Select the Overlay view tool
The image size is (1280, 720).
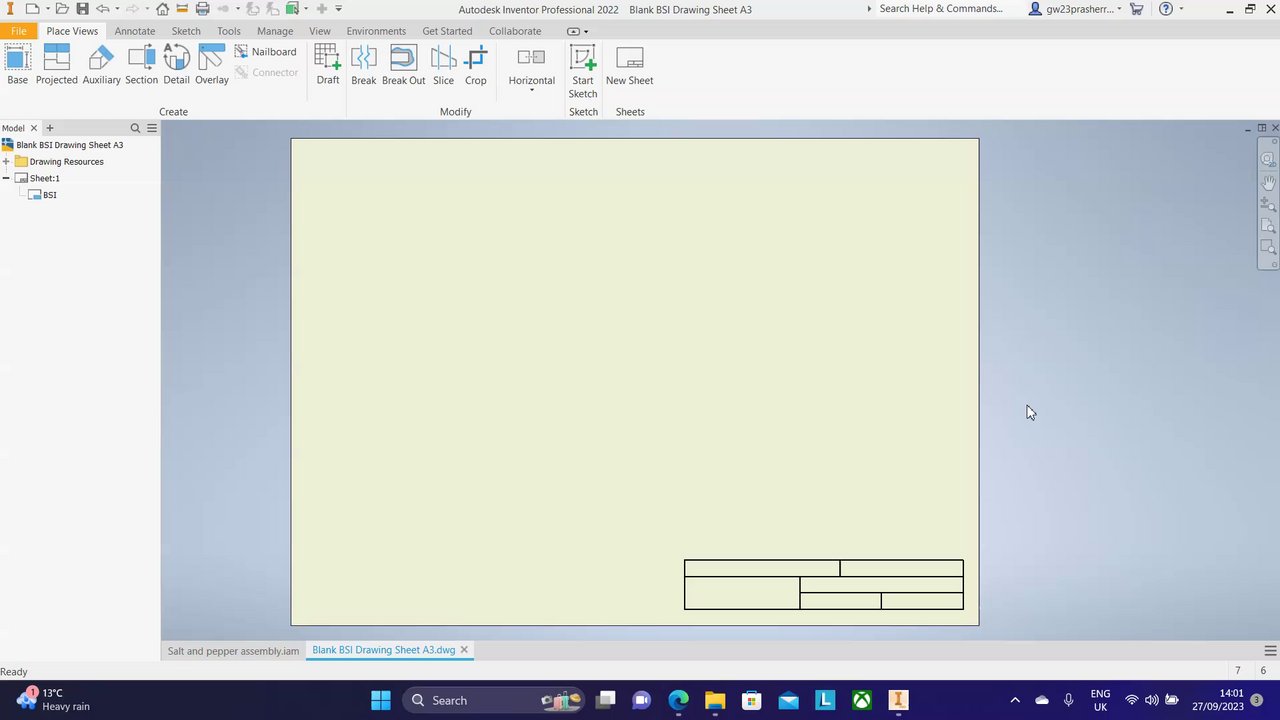pos(212,65)
